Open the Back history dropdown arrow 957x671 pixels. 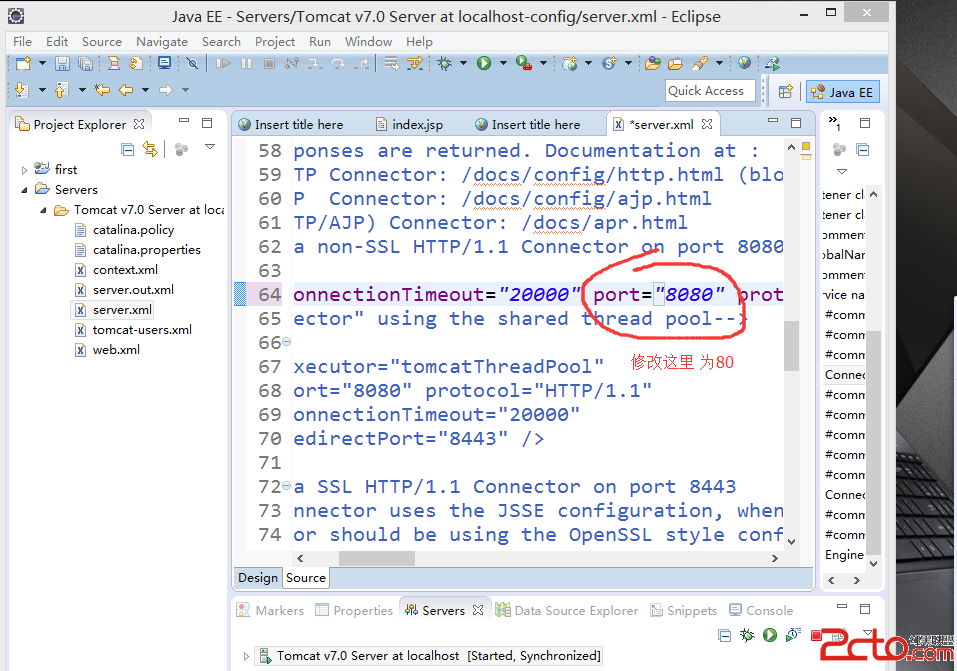(145, 90)
